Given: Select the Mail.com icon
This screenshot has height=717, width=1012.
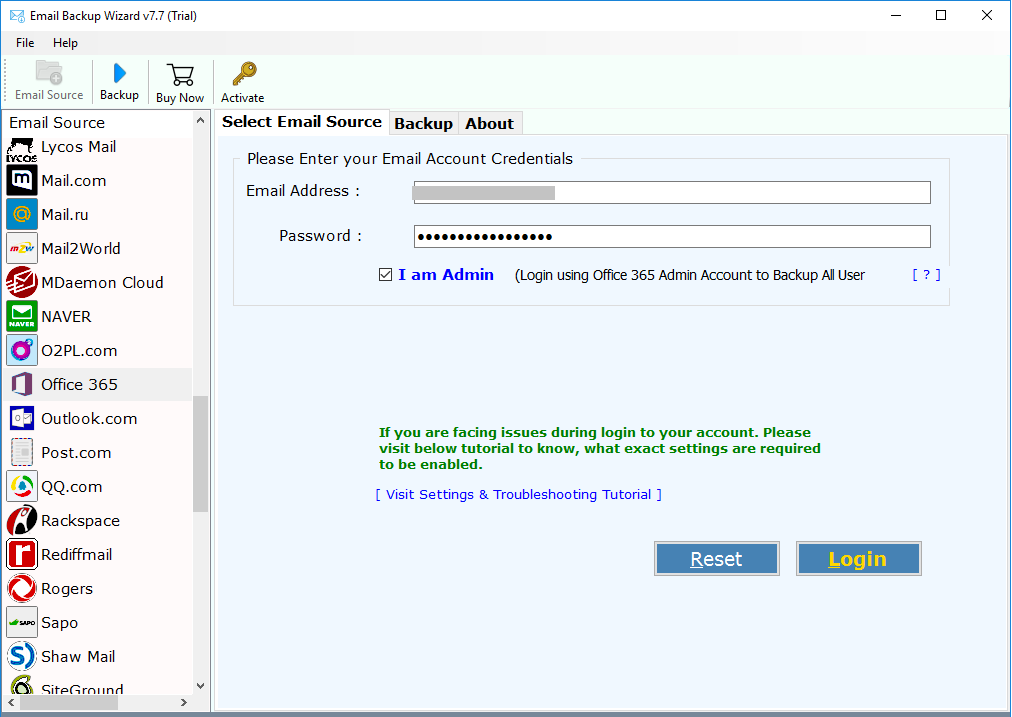Looking at the screenshot, I should tap(22, 180).
